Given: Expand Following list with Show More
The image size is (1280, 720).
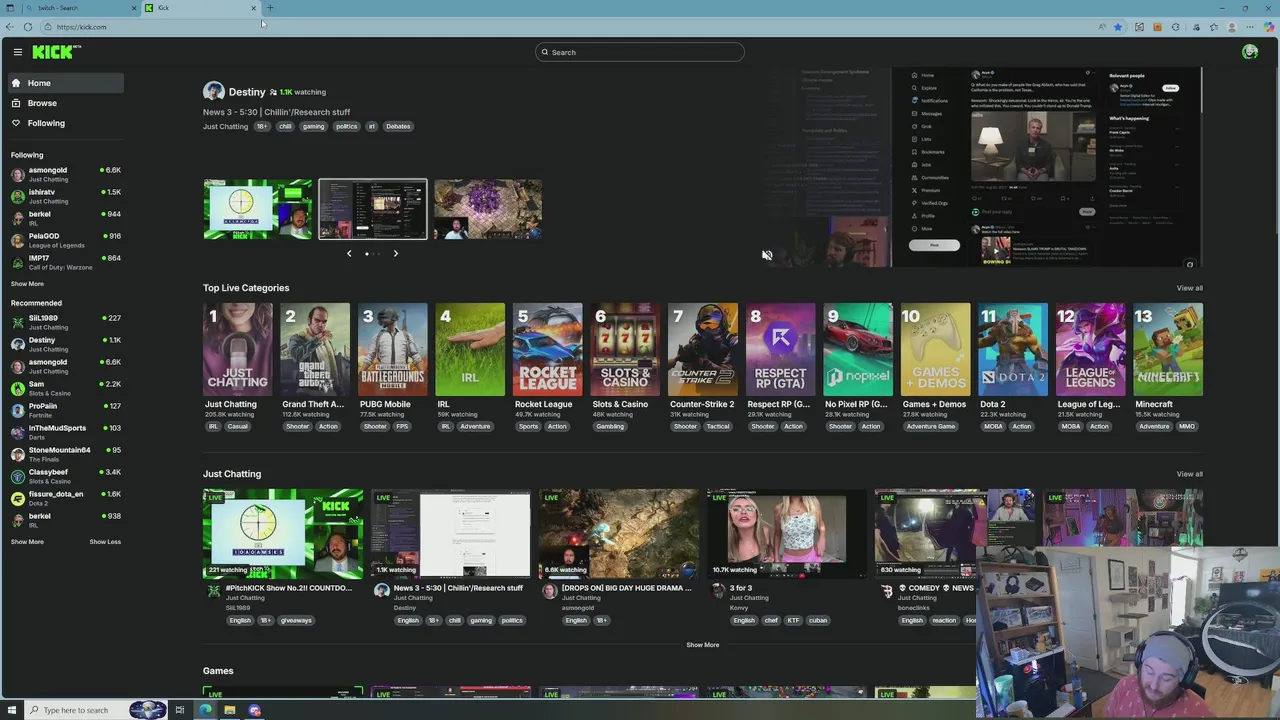Looking at the screenshot, I should (27, 284).
